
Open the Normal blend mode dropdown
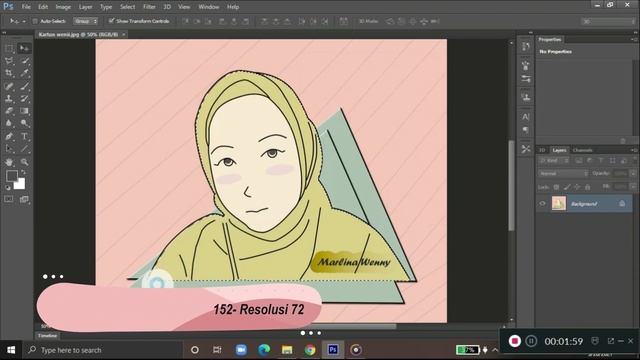coord(563,173)
